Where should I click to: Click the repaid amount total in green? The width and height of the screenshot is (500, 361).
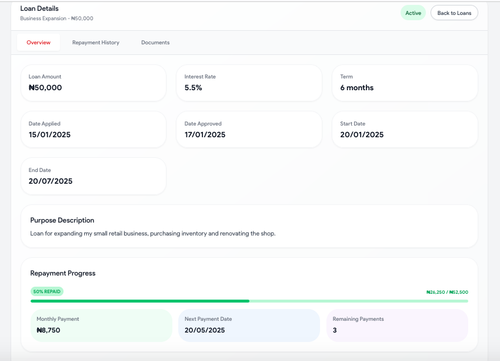(x=447, y=292)
